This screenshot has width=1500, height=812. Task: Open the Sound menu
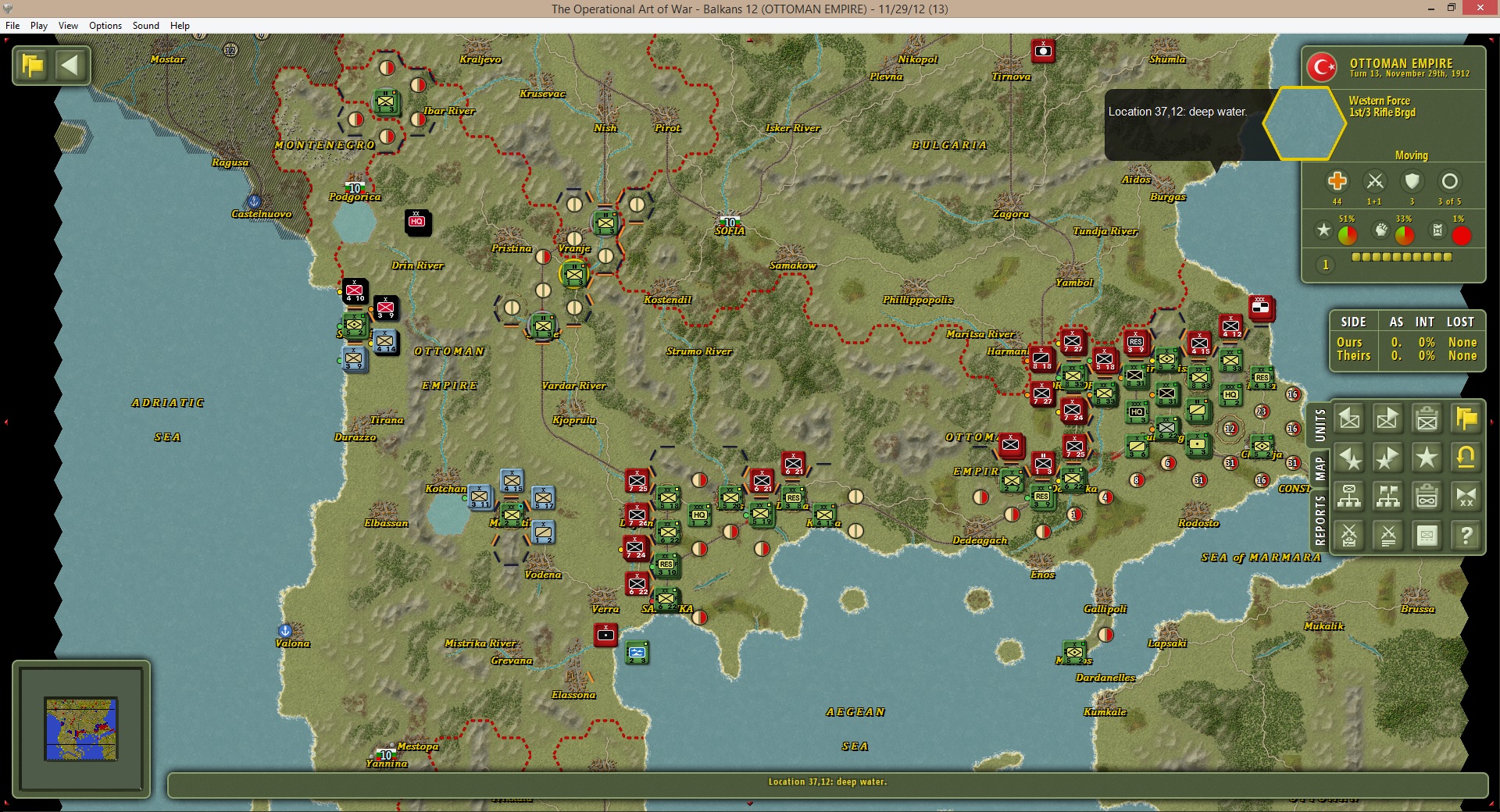tap(146, 26)
